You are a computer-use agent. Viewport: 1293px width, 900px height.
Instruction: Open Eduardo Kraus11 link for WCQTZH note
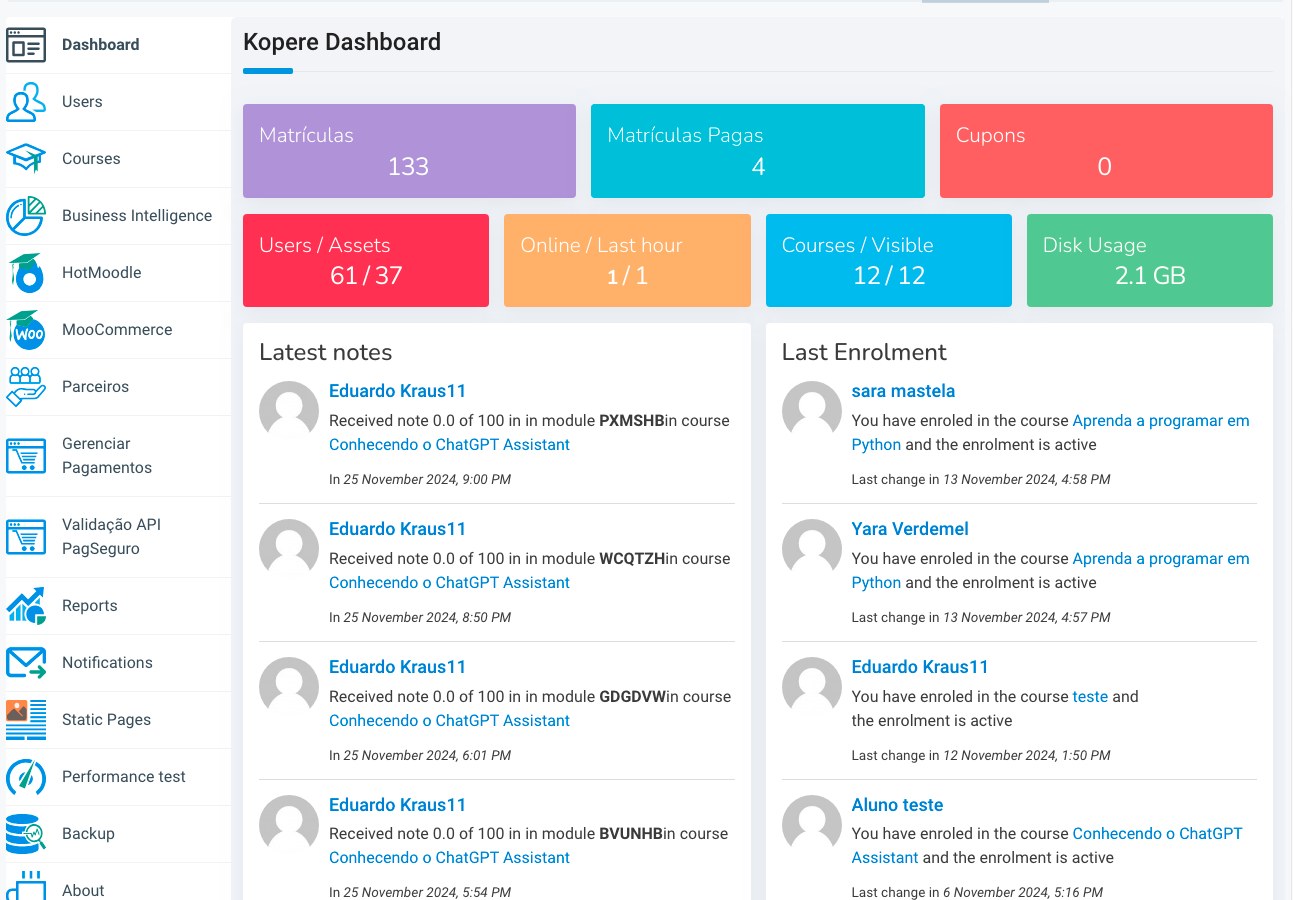(397, 529)
